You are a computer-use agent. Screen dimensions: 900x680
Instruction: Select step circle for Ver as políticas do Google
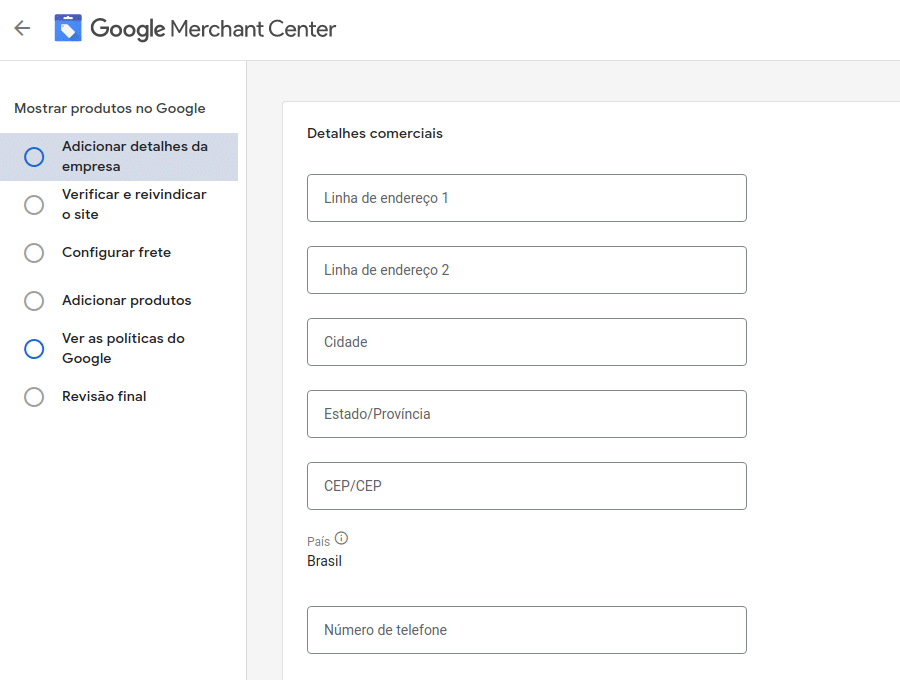coord(34,349)
